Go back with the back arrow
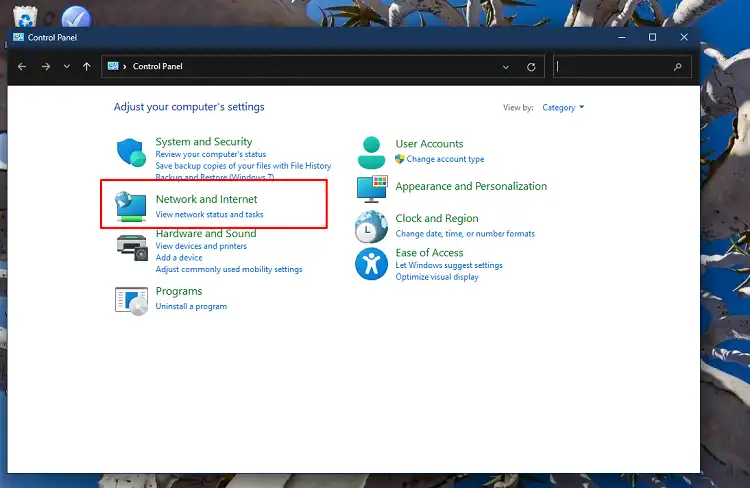This screenshot has width=750, height=488. click(22, 67)
